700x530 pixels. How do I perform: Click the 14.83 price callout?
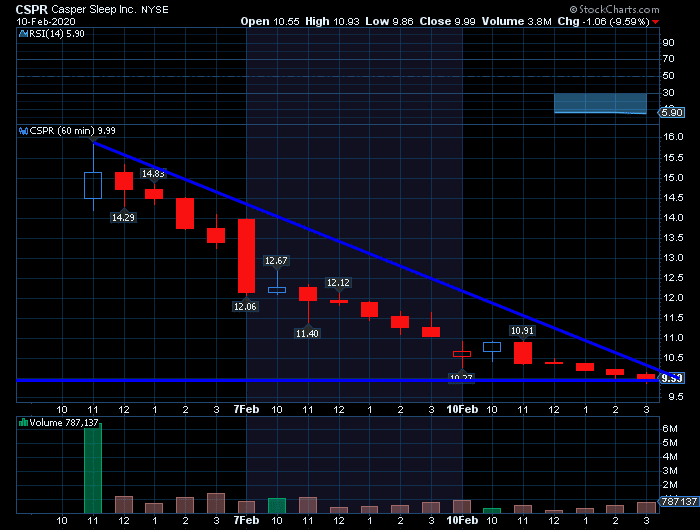click(153, 174)
